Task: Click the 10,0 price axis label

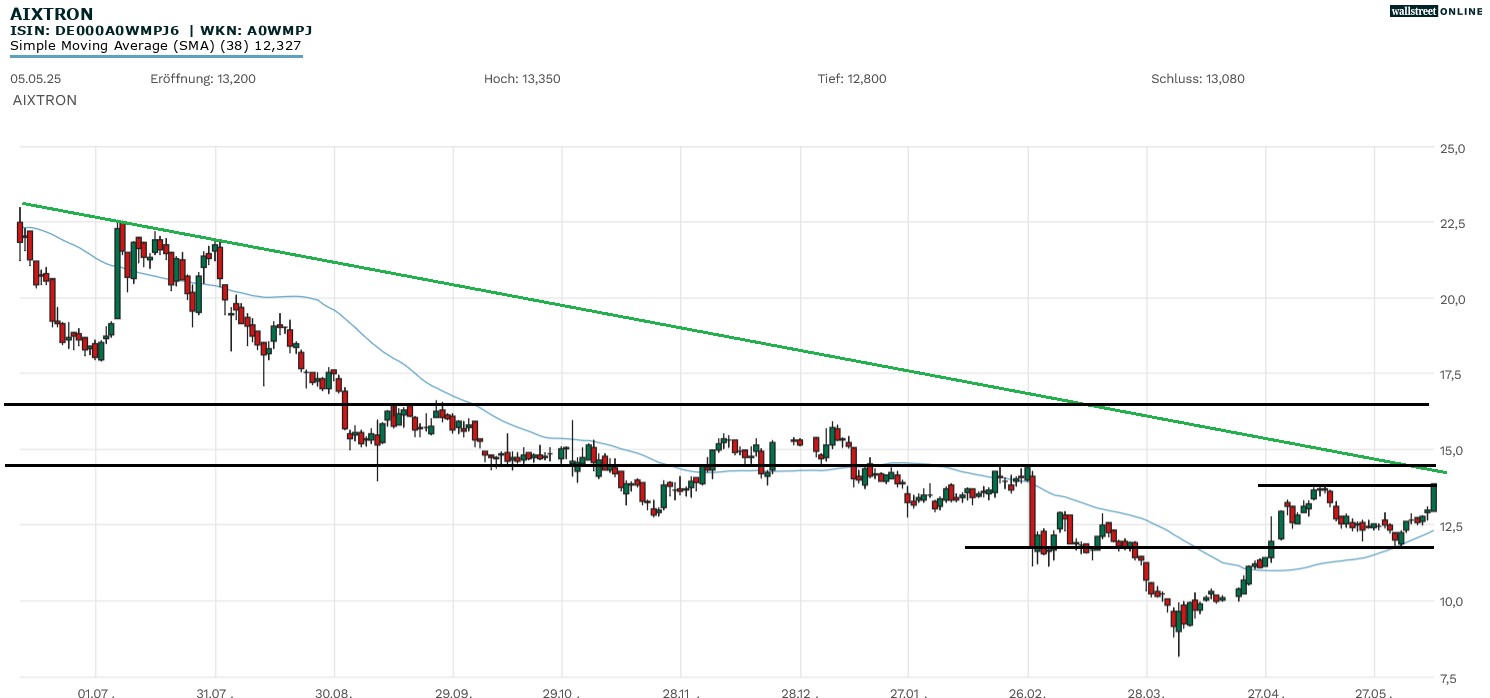Action: coord(1451,601)
